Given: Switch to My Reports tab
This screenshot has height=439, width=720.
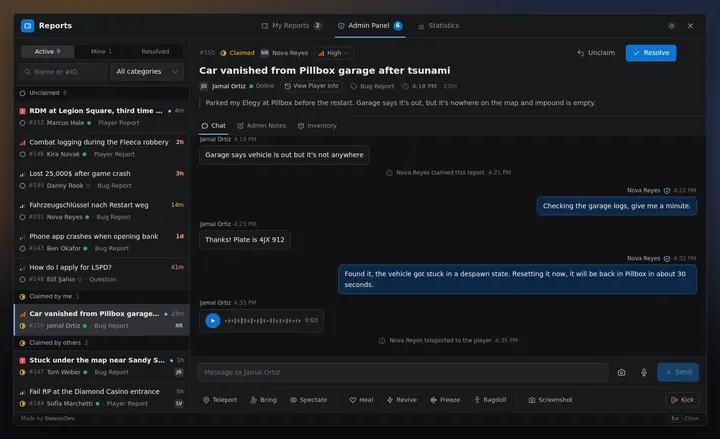Looking at the screenshot, I should coord(291,26).
